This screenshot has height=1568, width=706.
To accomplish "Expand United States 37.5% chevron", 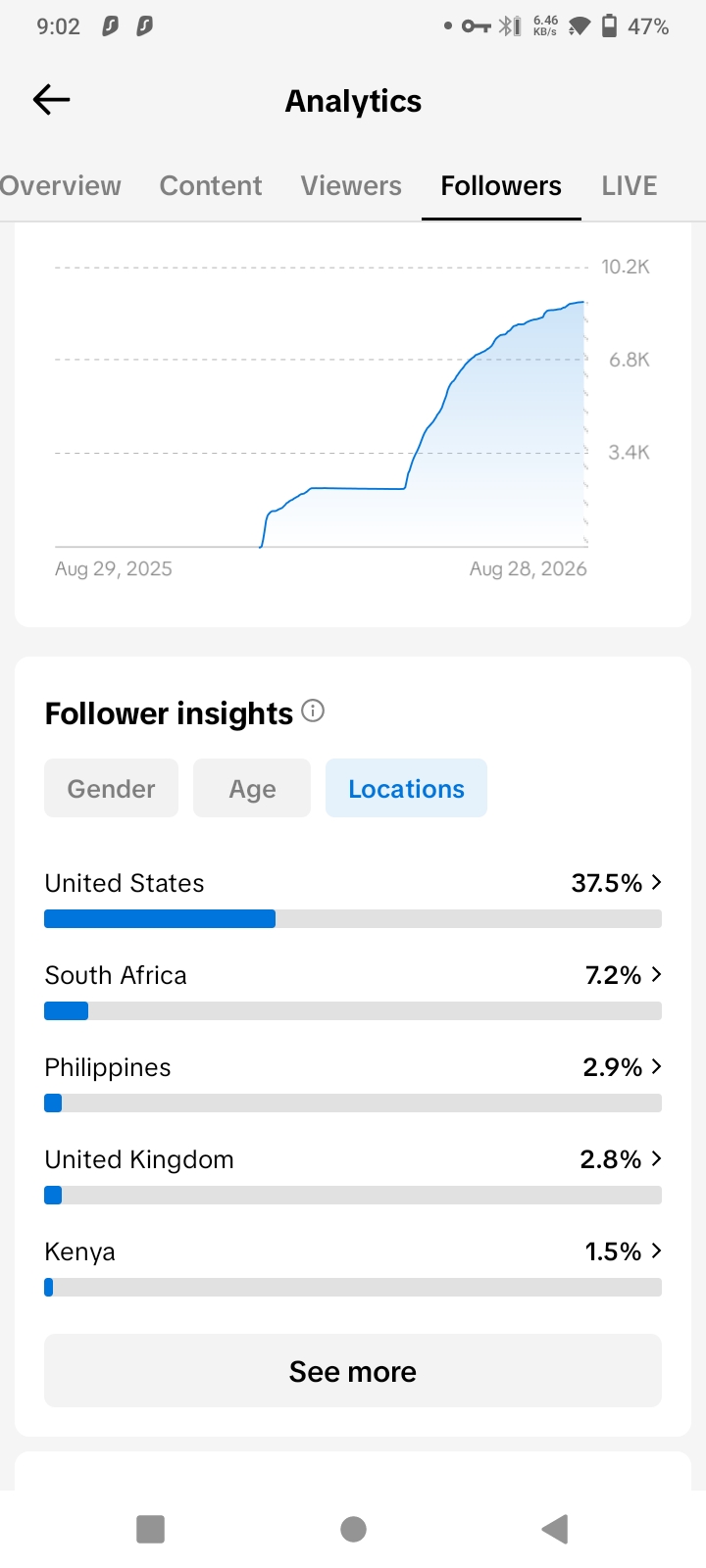I will point(656,882).
